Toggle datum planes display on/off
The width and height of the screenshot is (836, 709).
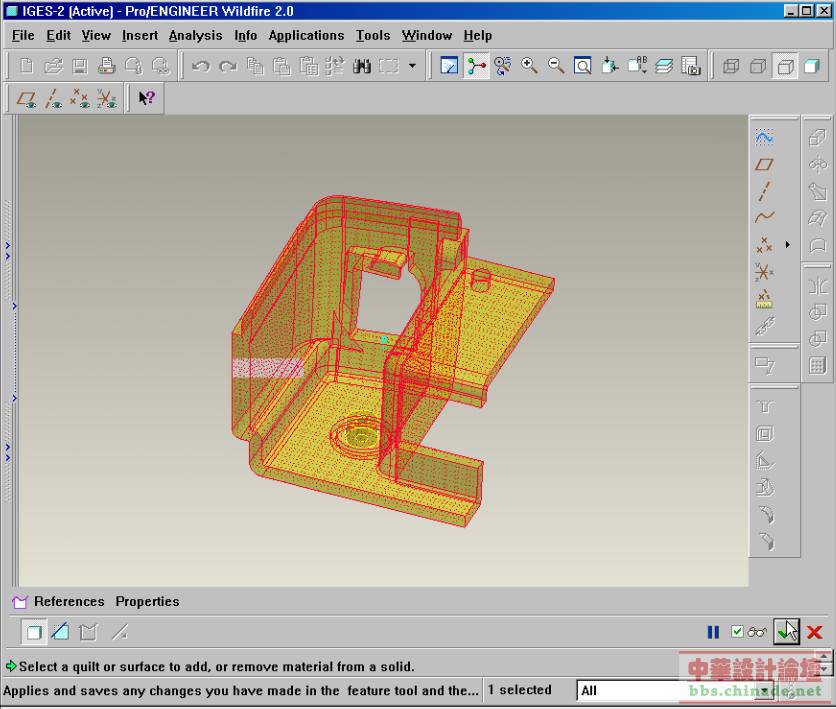(x=27, y=99)
